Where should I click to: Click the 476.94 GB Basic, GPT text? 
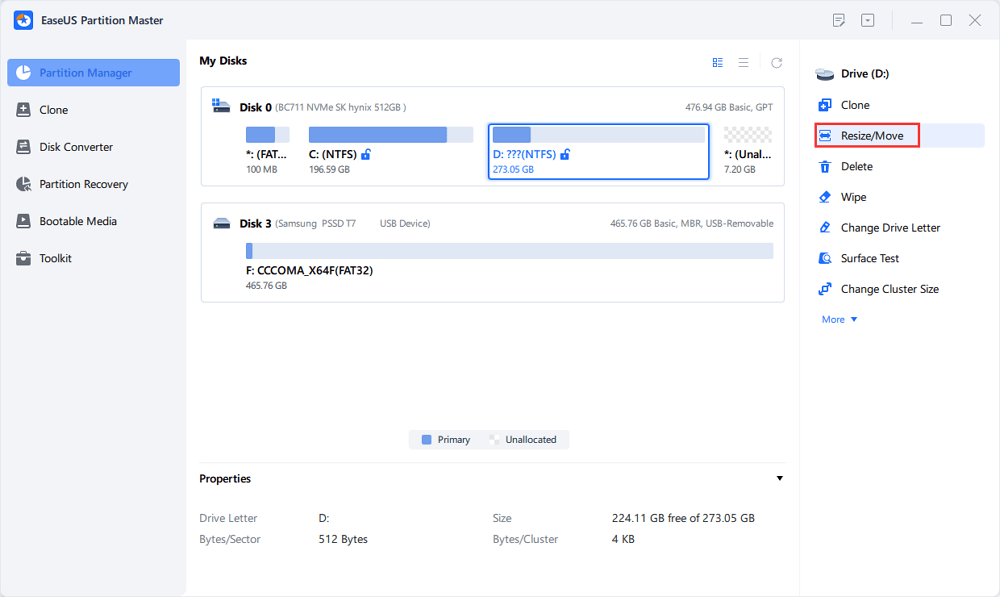pos(729,107)
